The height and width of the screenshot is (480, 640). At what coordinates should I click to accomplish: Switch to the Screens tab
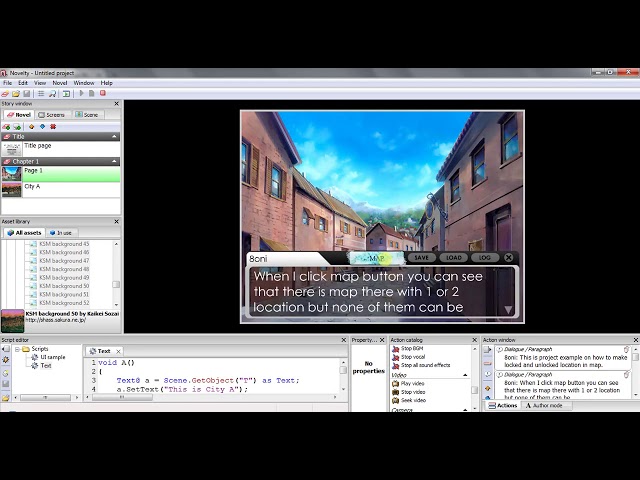(52, 115)
